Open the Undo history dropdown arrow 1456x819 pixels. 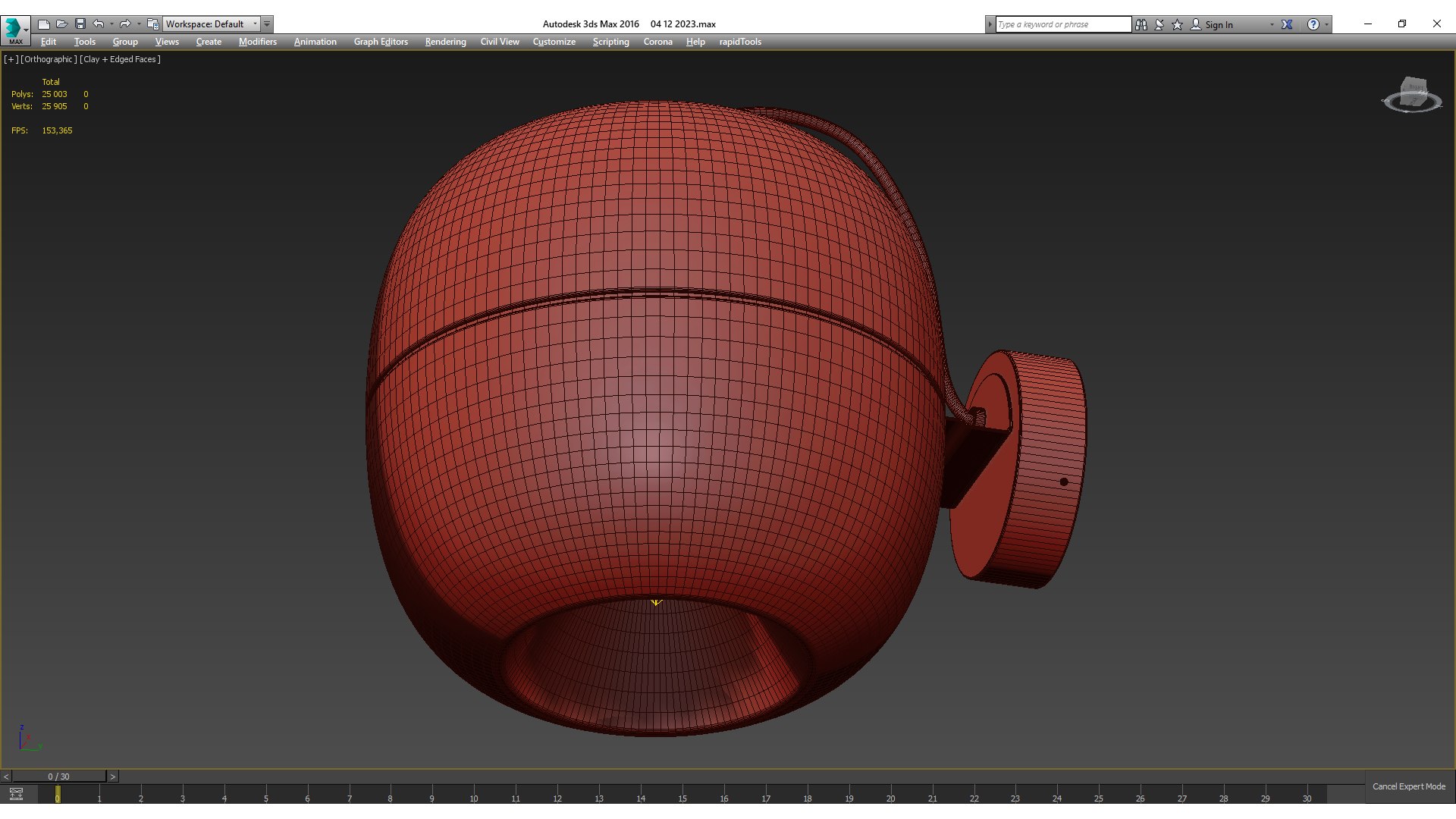pyautogui.click(x=111, y=24)
